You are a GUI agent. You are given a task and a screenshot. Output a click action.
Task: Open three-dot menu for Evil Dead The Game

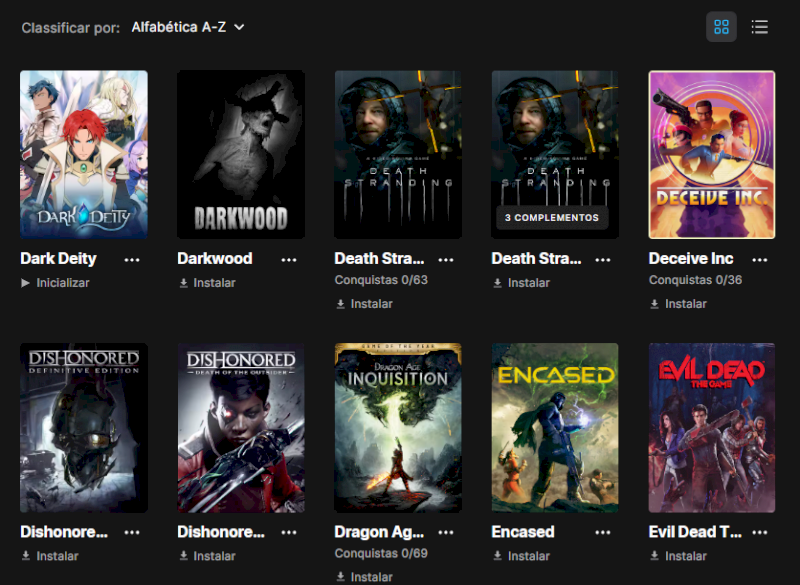pyautogui.click(x=760, y=532)
